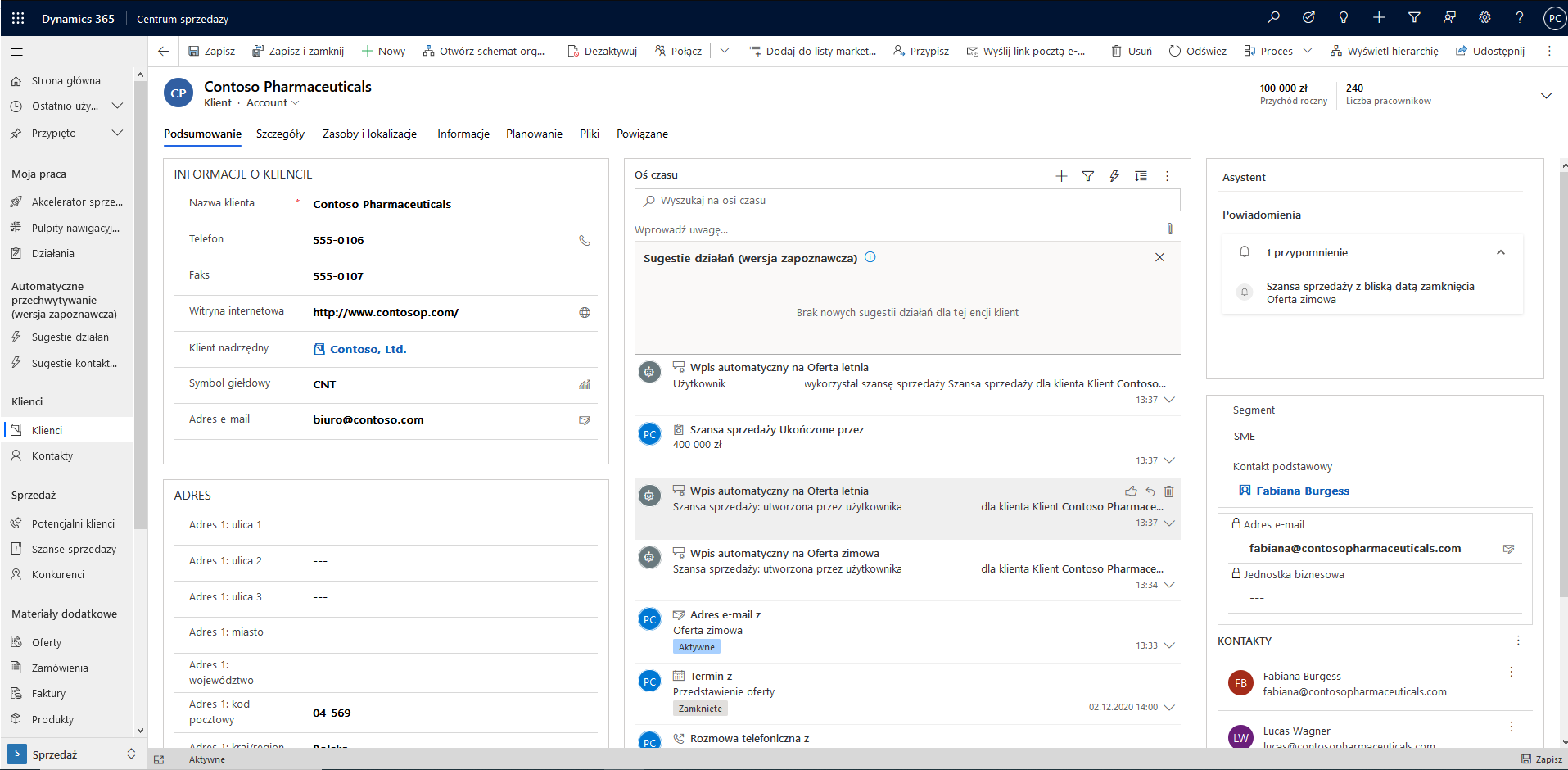The width and height of the screenshot is (1568, 770).
Task: Click the search magnifier in top bar
Action: tap(1273, 17)
